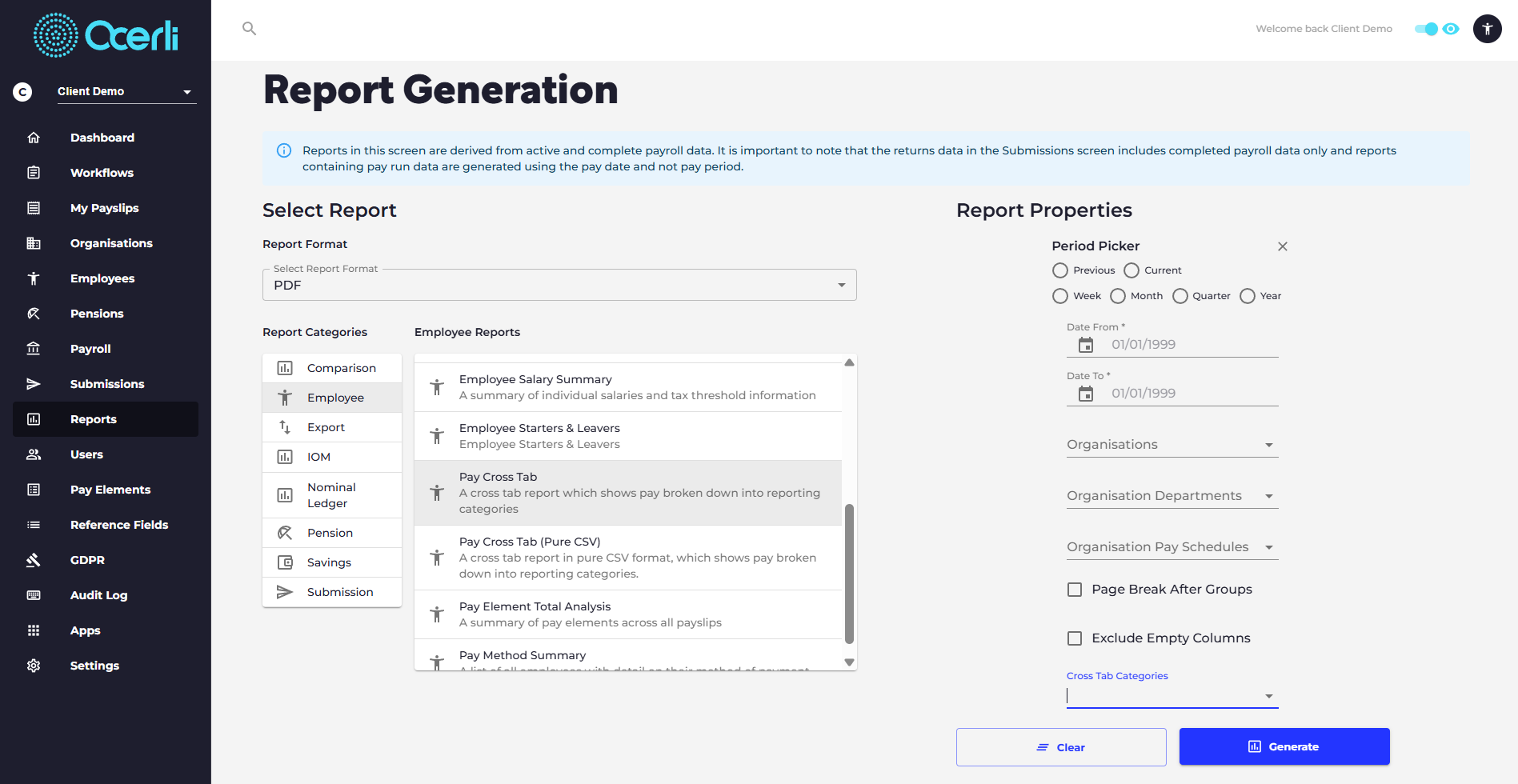1518x784 pixels.
Task: Click the circular C client avatar
Action: click(x=22, y=92)
